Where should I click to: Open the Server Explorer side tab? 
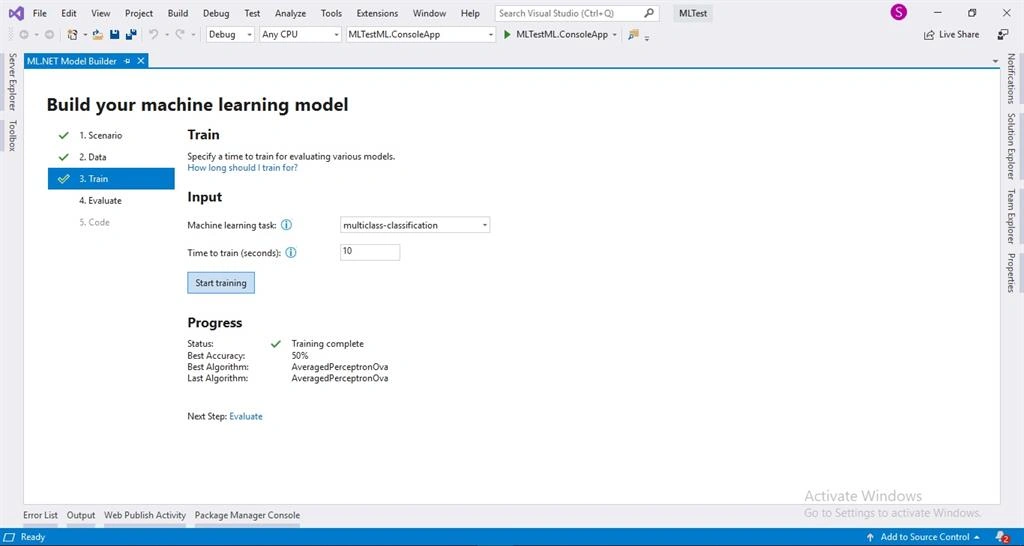coord(12,82)
